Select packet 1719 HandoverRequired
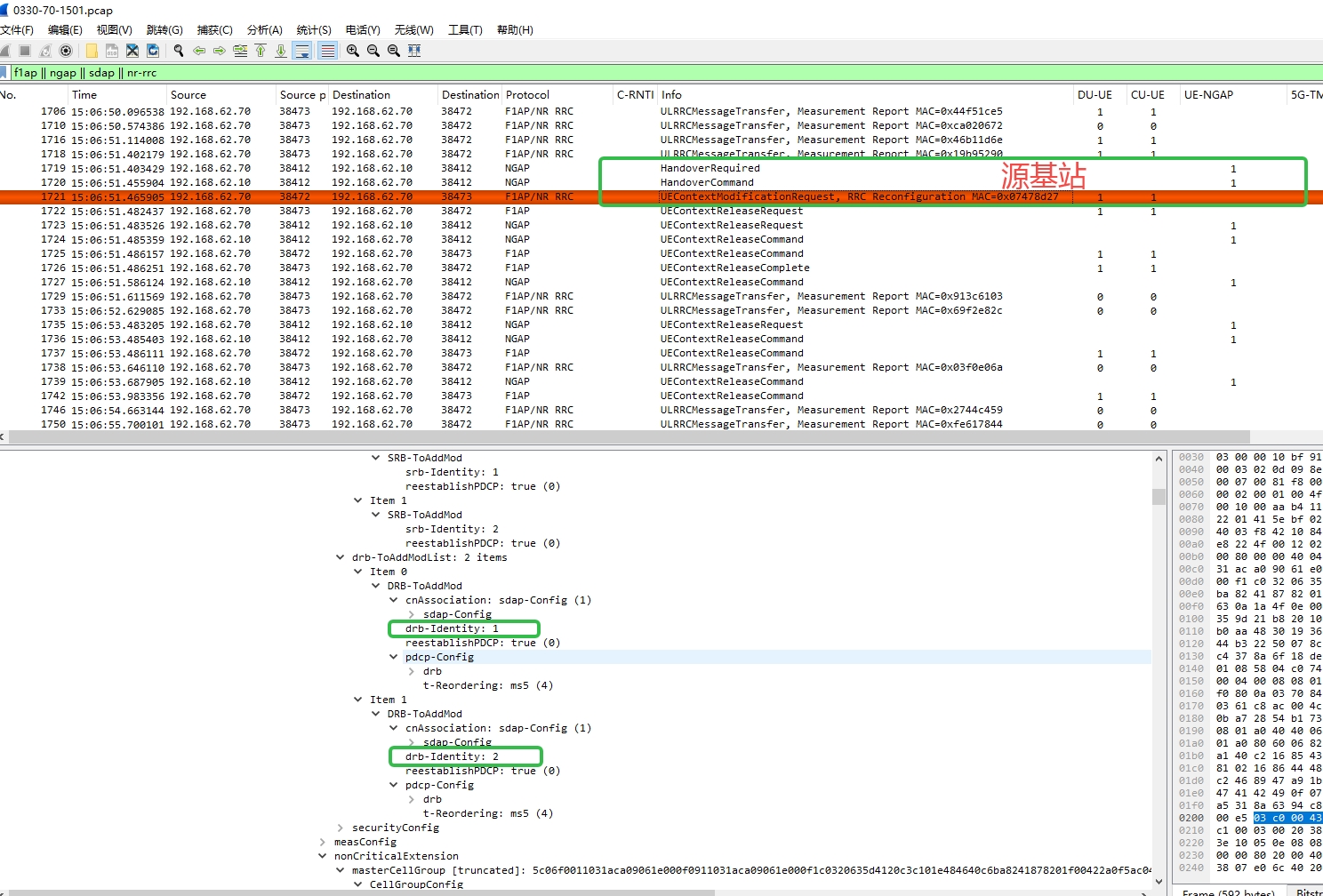Viewport: 1323px width, 896px height. (661, 168)
